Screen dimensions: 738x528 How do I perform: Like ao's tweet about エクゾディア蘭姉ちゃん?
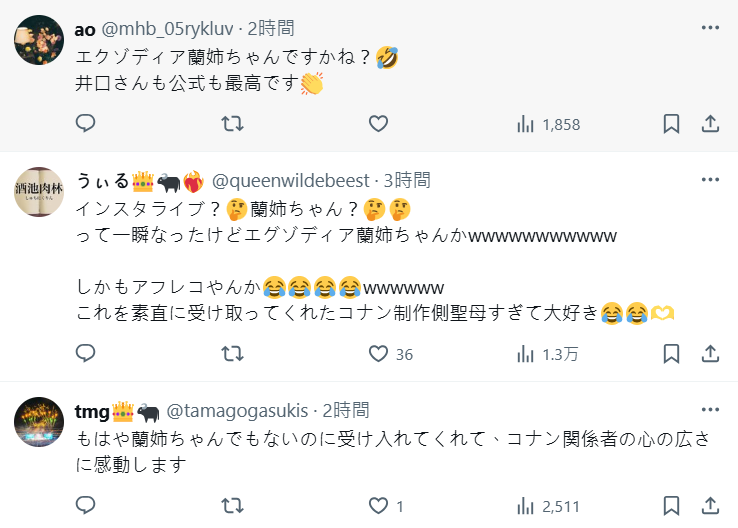[378, 124]
